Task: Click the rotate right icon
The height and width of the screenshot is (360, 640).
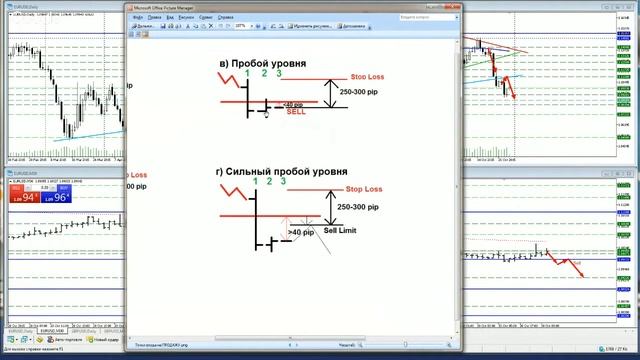Action: 281,26
